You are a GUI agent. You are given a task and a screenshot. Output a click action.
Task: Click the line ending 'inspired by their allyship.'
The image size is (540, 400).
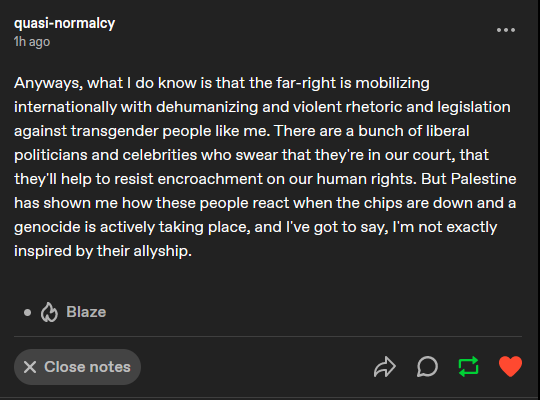tap(103, 251)
